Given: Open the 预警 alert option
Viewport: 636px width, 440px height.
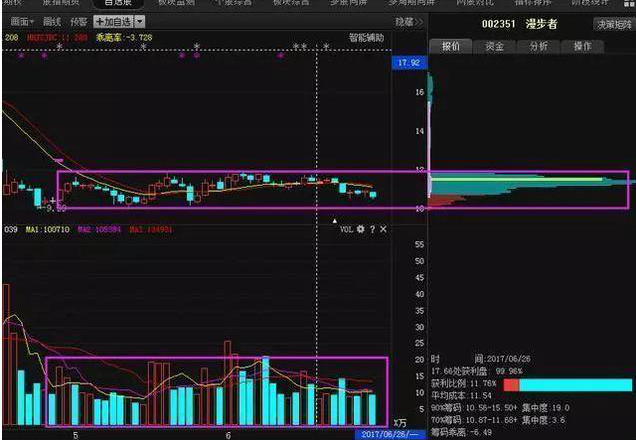Looking at the screenshot, I should point(79,20).
